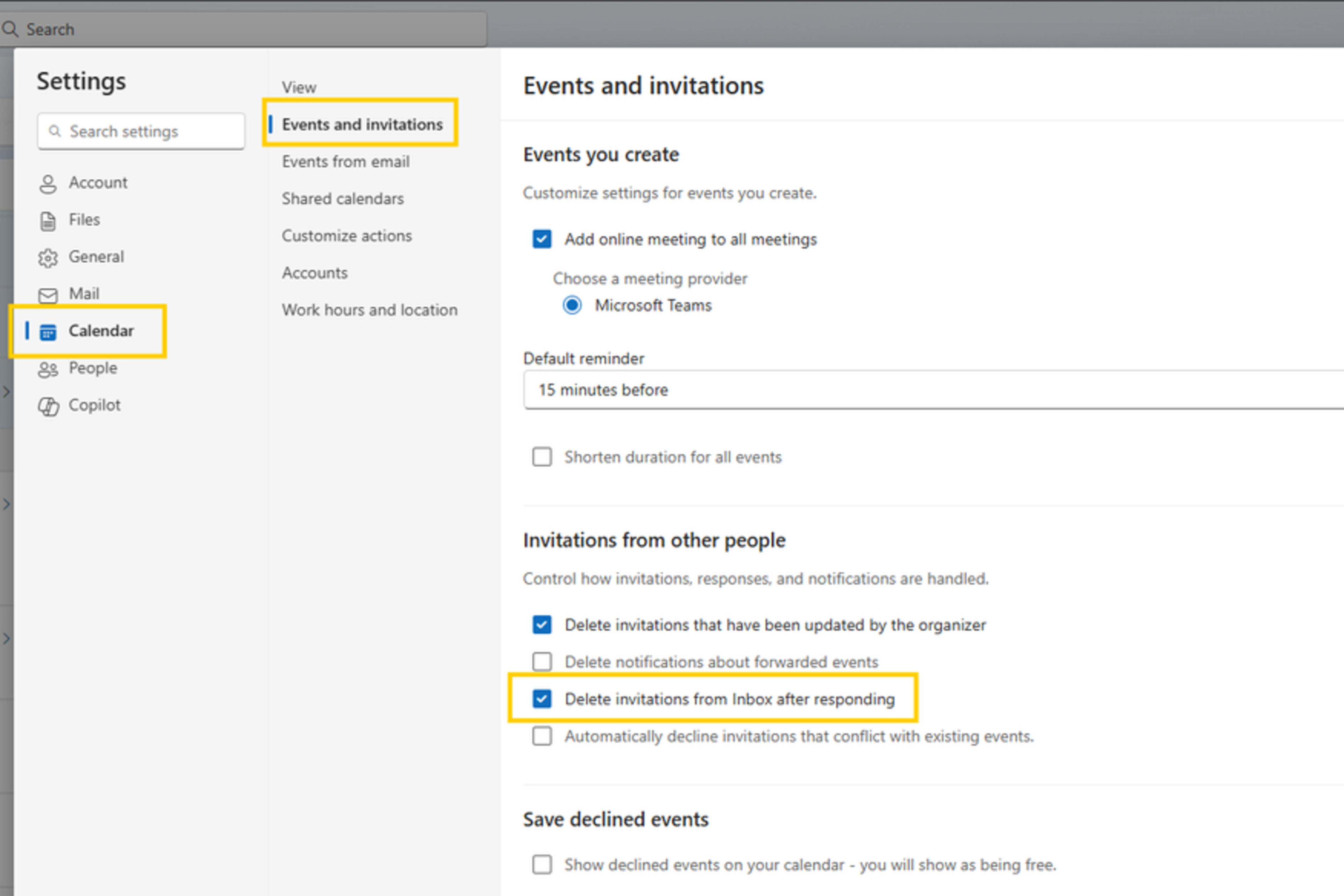Select the Microsoft Teams radio button
This screenshot has height=896, width=1344.
click(572, 305)
